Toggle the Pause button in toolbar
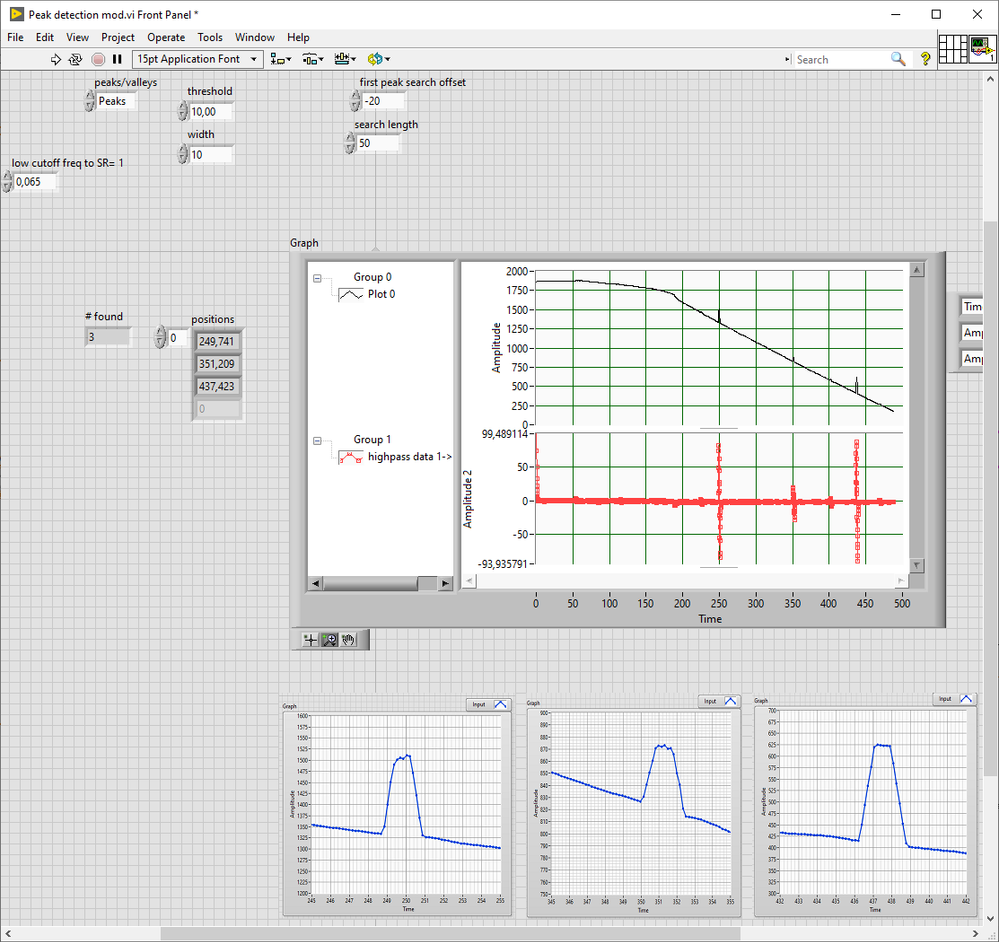This screenshot has width=999, height=942. [x=117, y=59]
